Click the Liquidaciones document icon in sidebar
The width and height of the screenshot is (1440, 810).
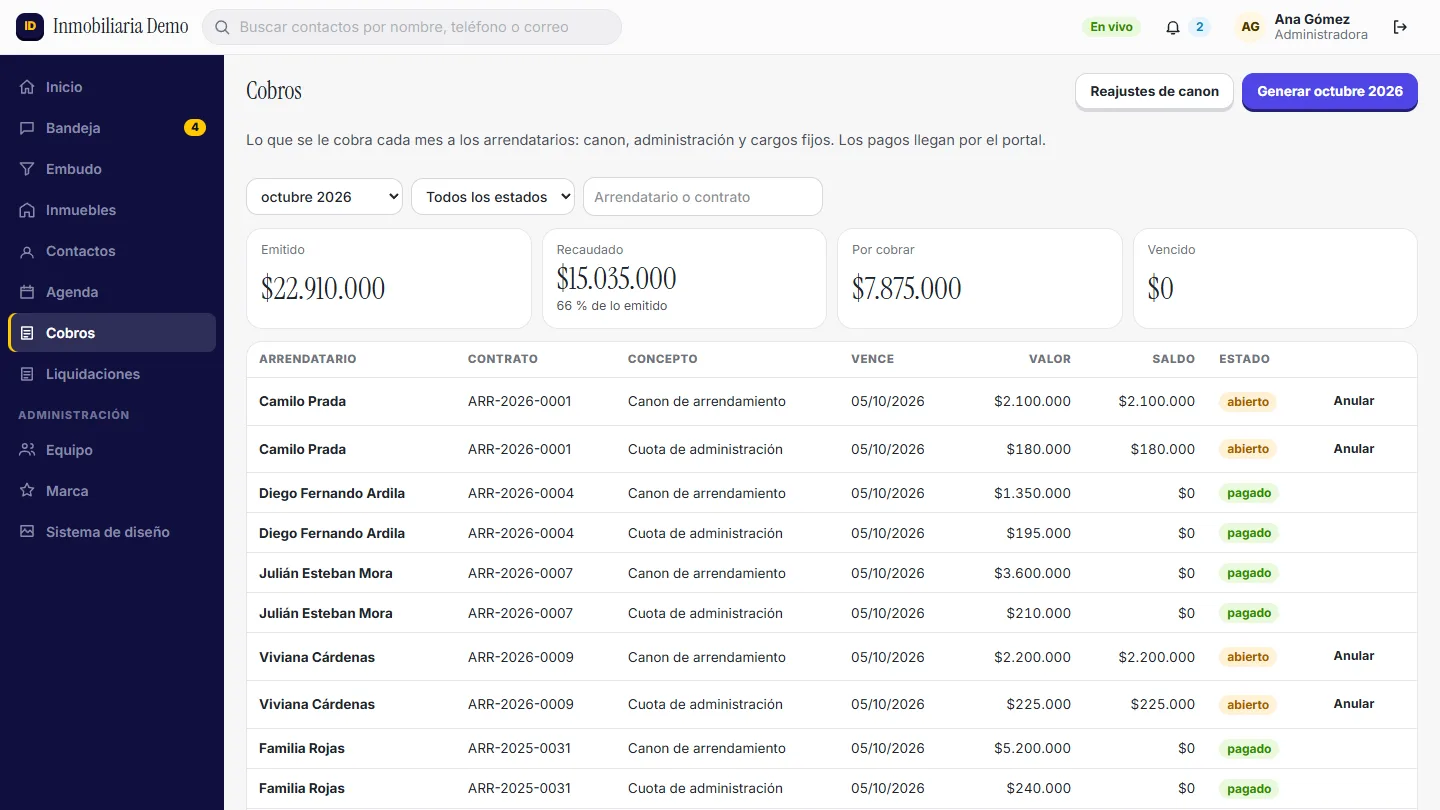tap(27, 374)
